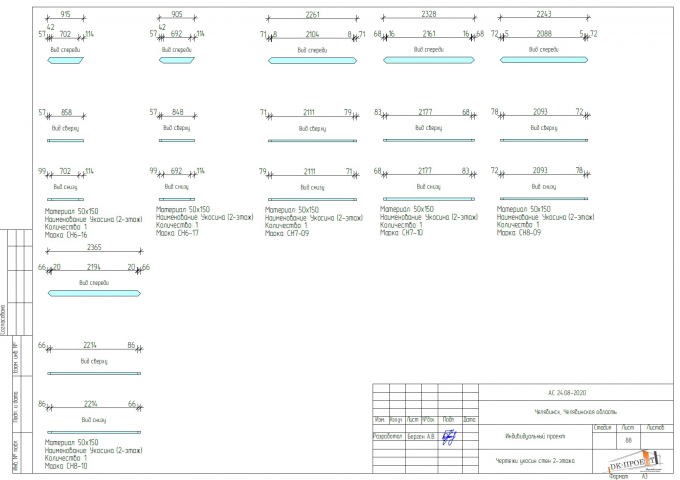
Task: Select the 848 top-view dimension
Action: tap(178, 112)
